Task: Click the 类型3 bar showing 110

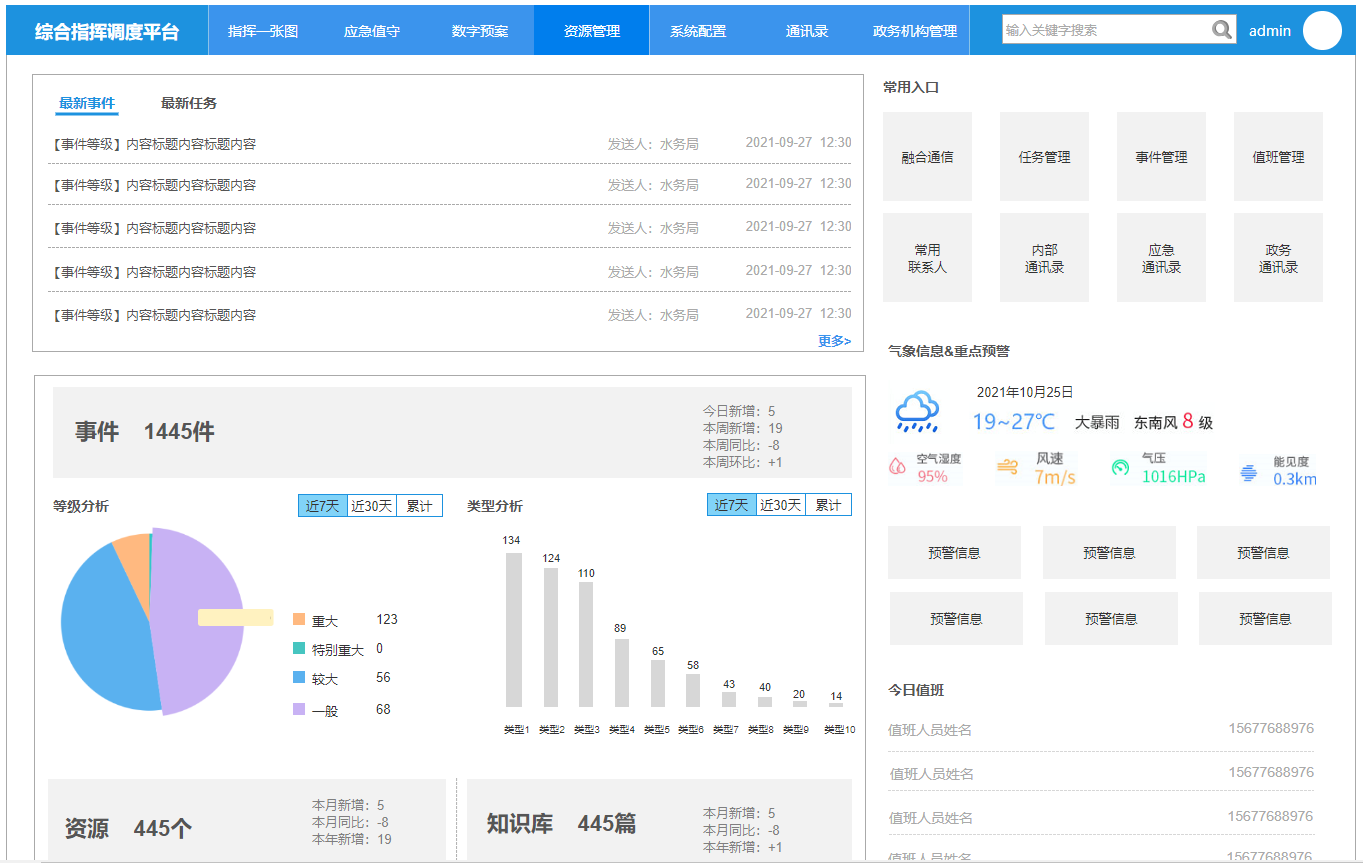Action: pyautogui.click(x=586, y=644)
